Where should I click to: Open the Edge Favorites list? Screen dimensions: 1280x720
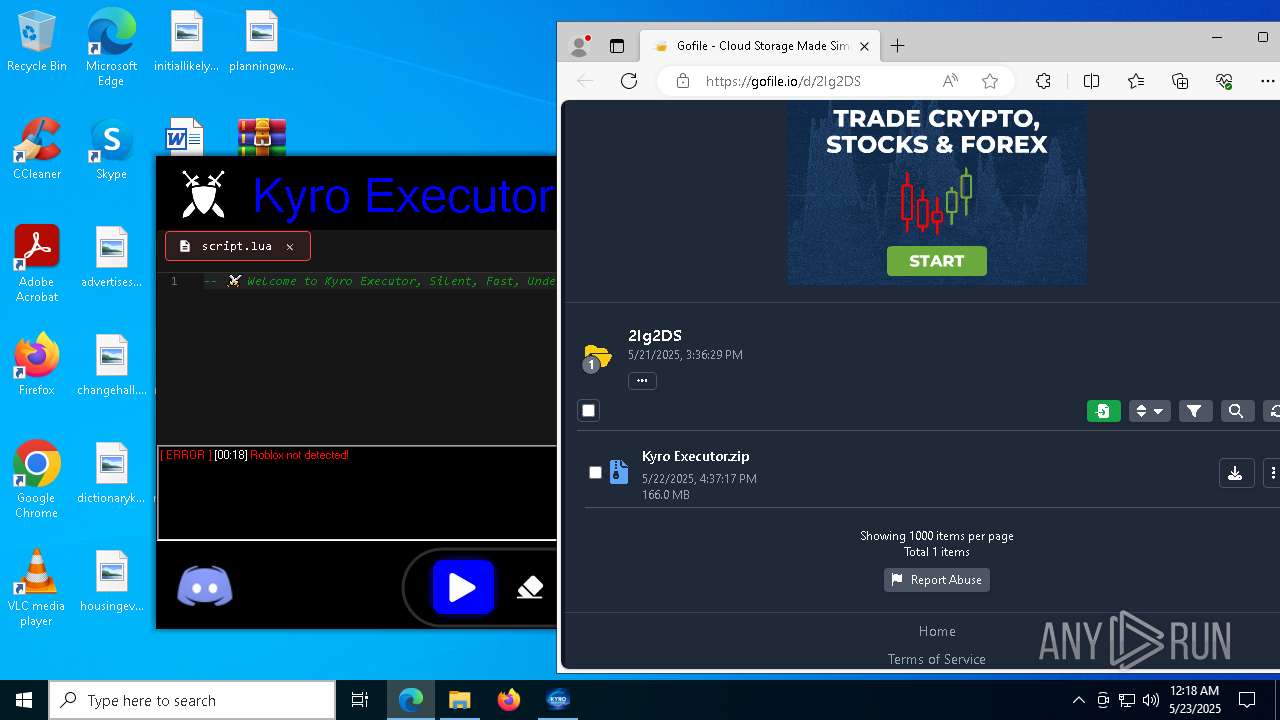pyautogui.click(x=1136, y=81)
